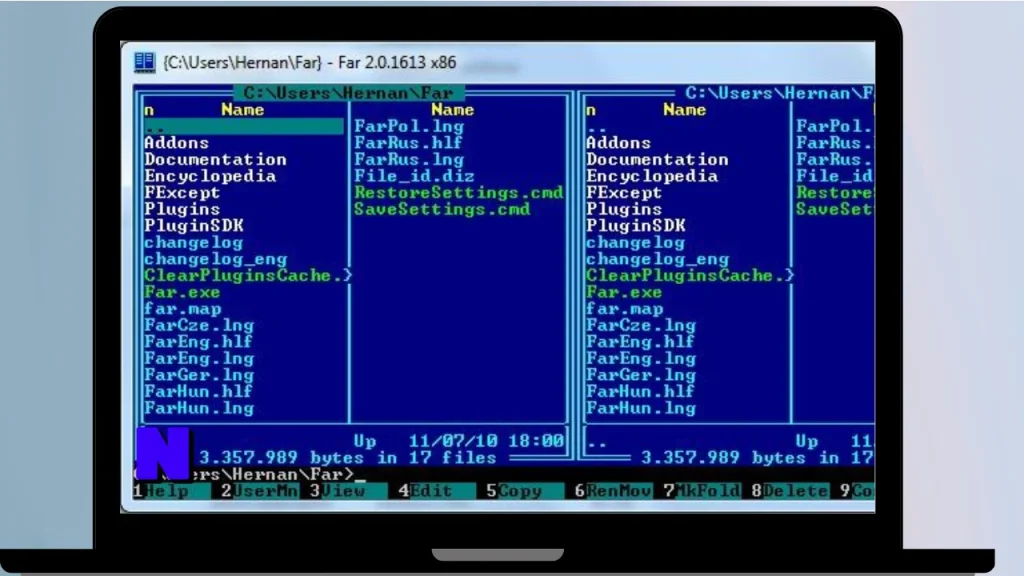Select PluginSDK folder in the left panel
Image resolution: width=1024 pixels, height=576 pixels.
(x=194, y=226)
